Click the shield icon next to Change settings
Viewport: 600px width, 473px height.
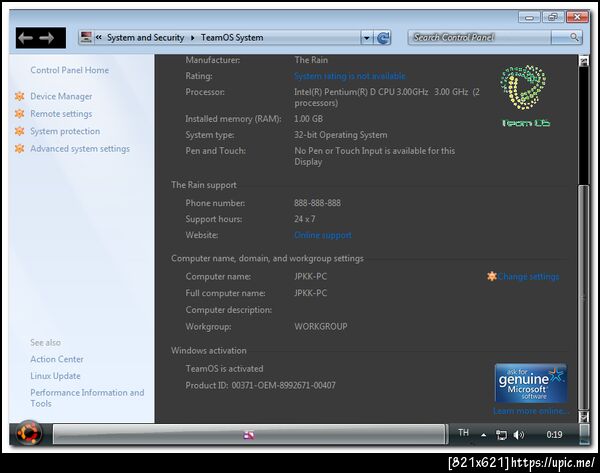[492, 276]
